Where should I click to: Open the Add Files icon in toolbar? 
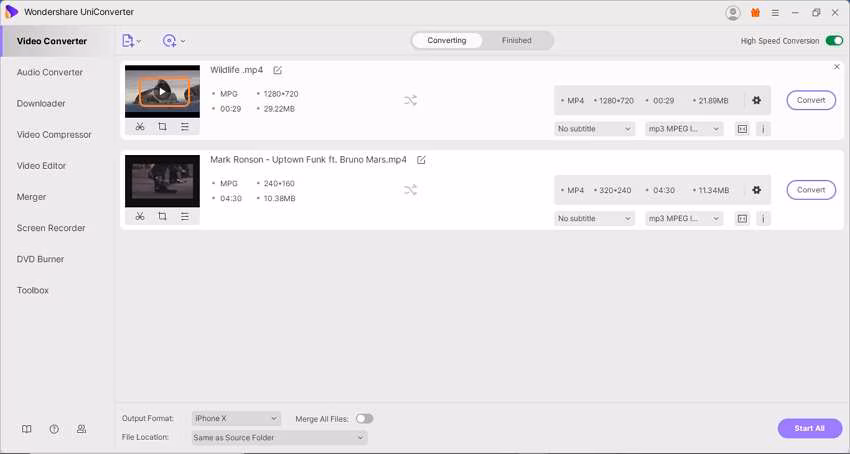point(128,41)
